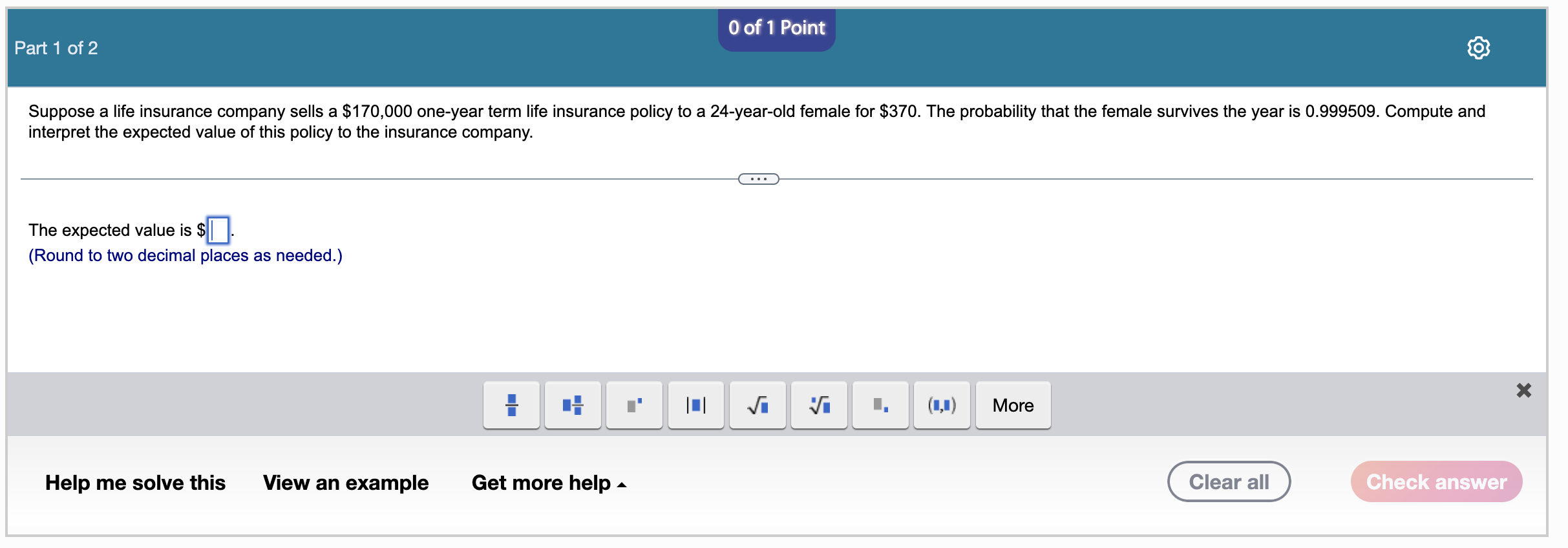Click the expected value answer box
This screenshot has width=1568, height=548.
[x=217, y=231]
